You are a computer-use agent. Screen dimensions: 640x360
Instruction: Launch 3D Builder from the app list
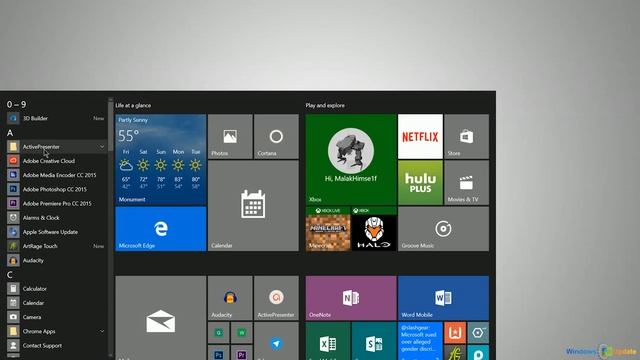56,118
